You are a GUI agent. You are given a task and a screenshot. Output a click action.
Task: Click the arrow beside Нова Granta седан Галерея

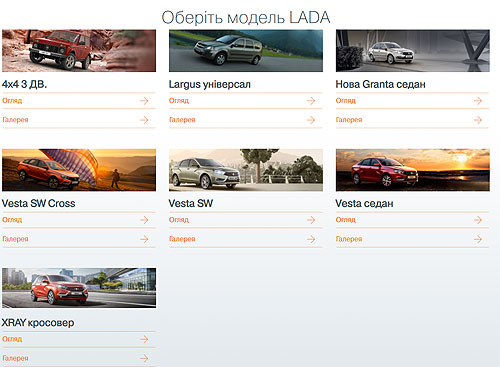click(478, 120)
